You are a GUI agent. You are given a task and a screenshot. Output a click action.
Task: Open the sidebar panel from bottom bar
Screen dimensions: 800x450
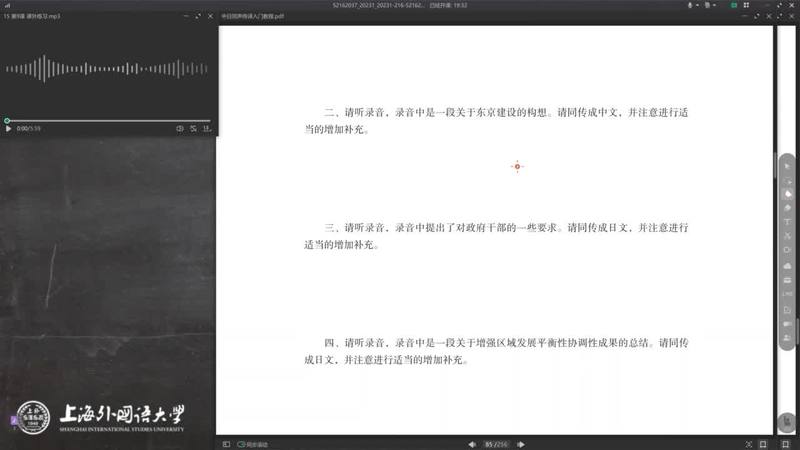point(226,444)
